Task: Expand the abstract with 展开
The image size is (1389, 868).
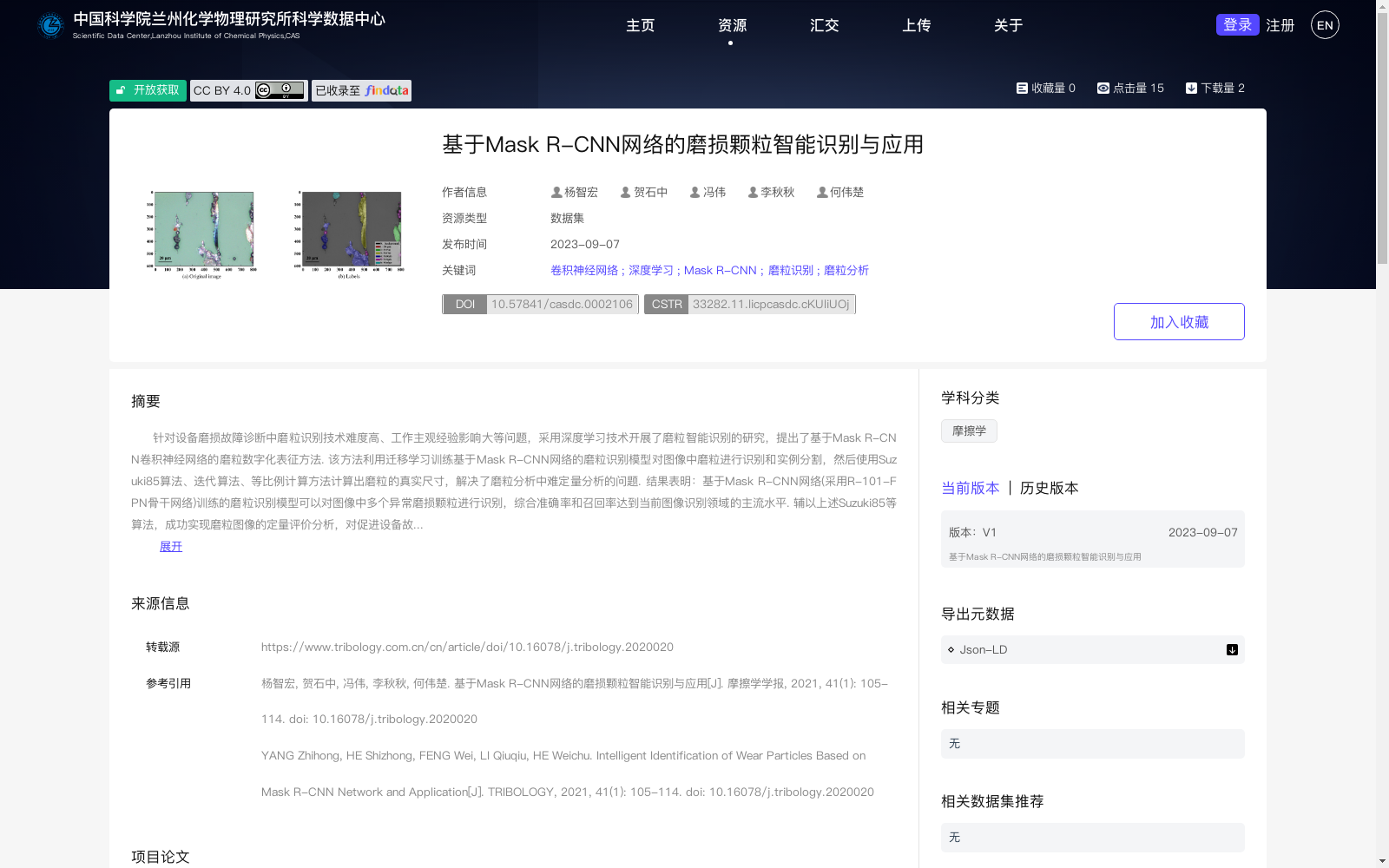Action: coord(171,546)
